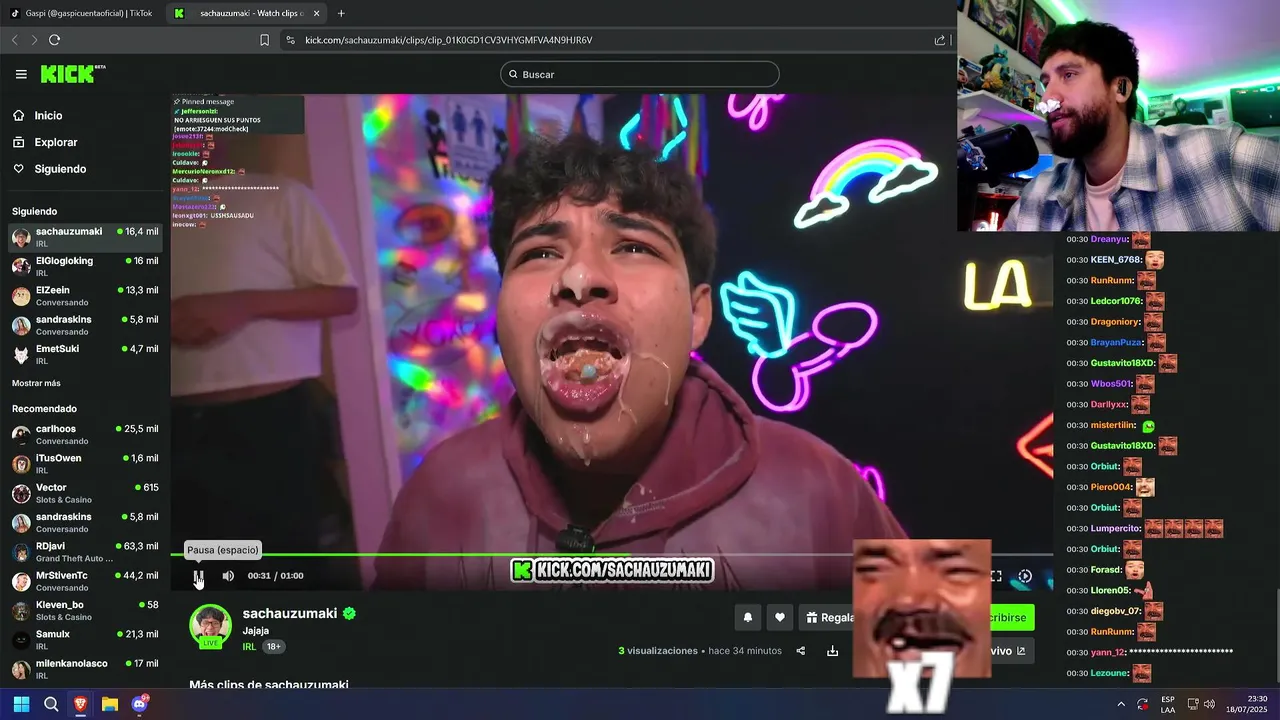Select ElGlogloking in the Siguiendo list

click(x=85, y=266)
